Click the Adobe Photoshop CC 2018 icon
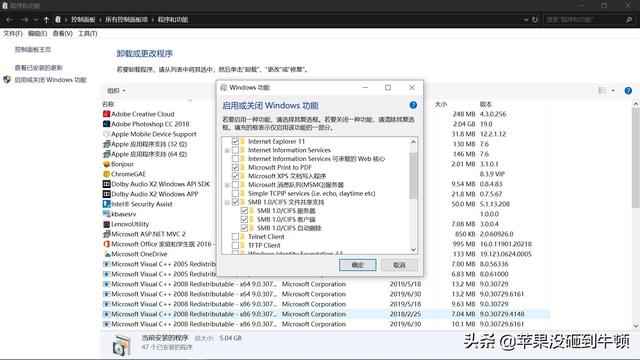 point(107,124)
